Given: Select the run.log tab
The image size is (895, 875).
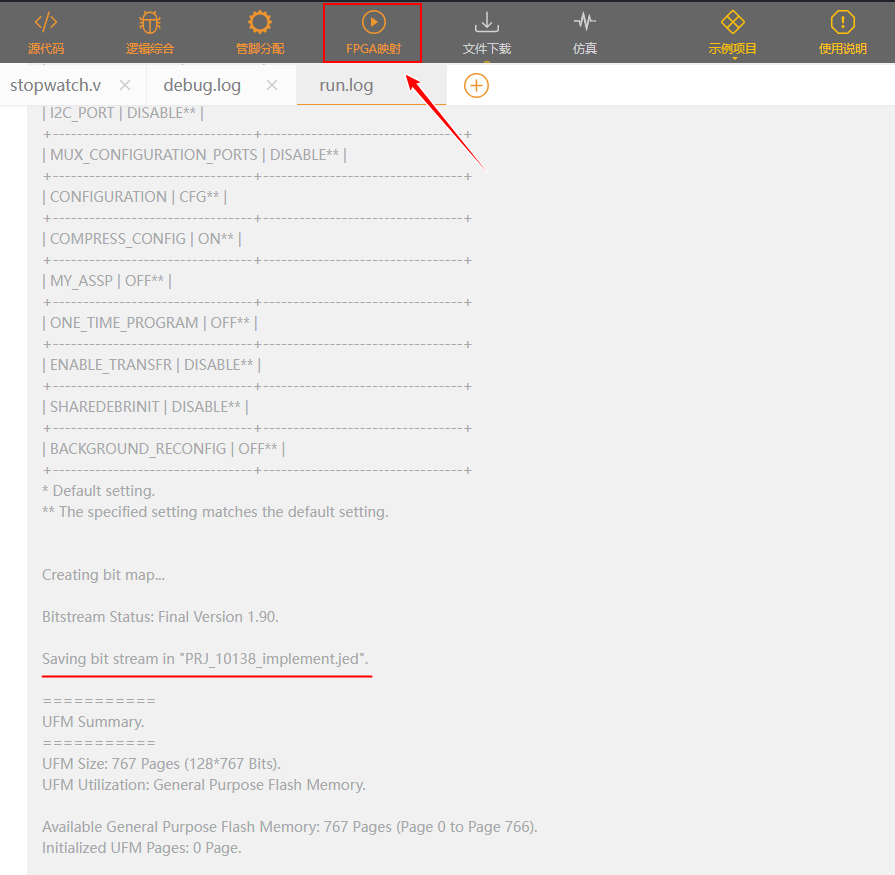Looking at the screenshot, I should [x=346, y=85].
